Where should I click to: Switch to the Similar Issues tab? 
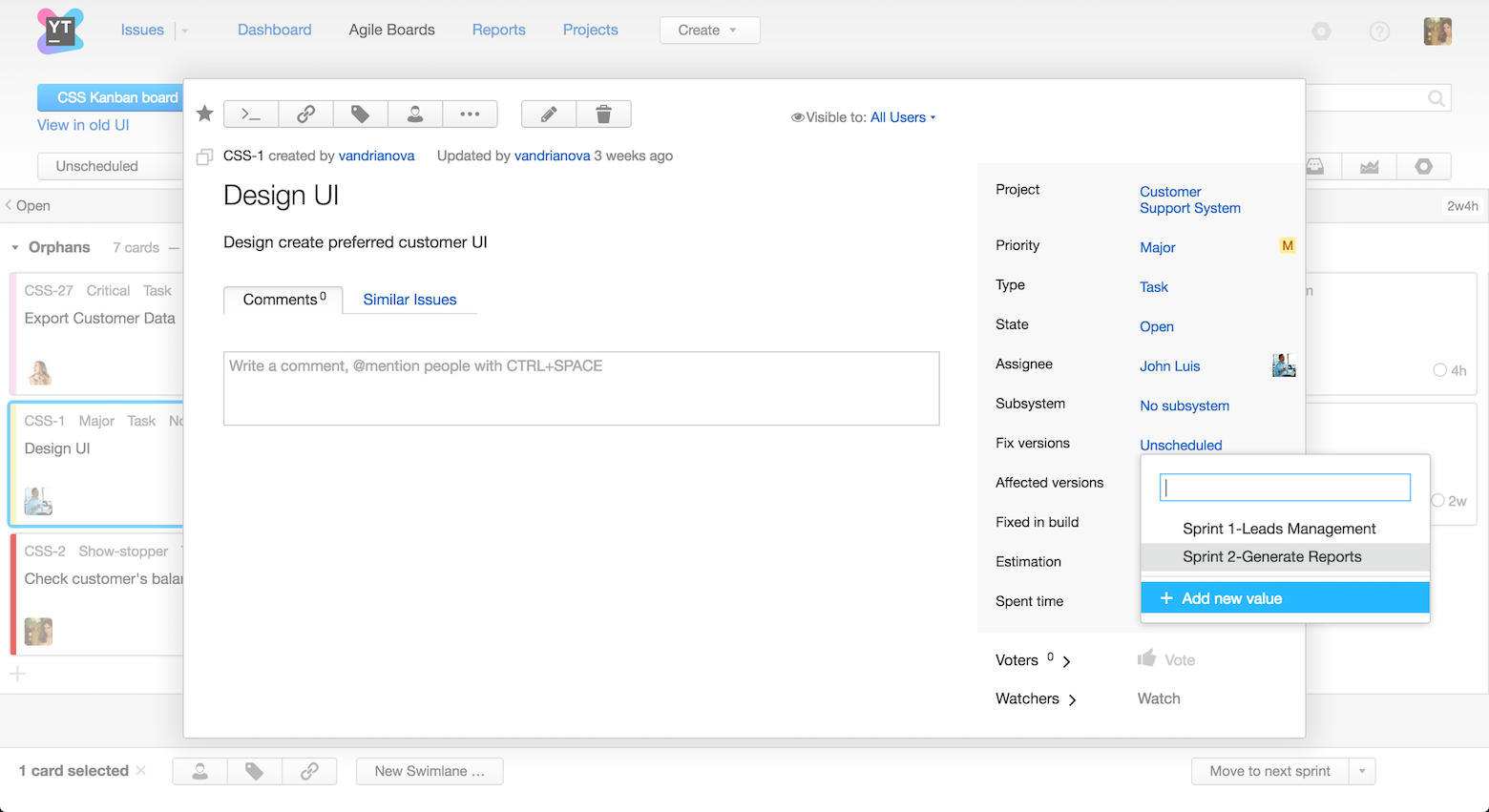409,299
